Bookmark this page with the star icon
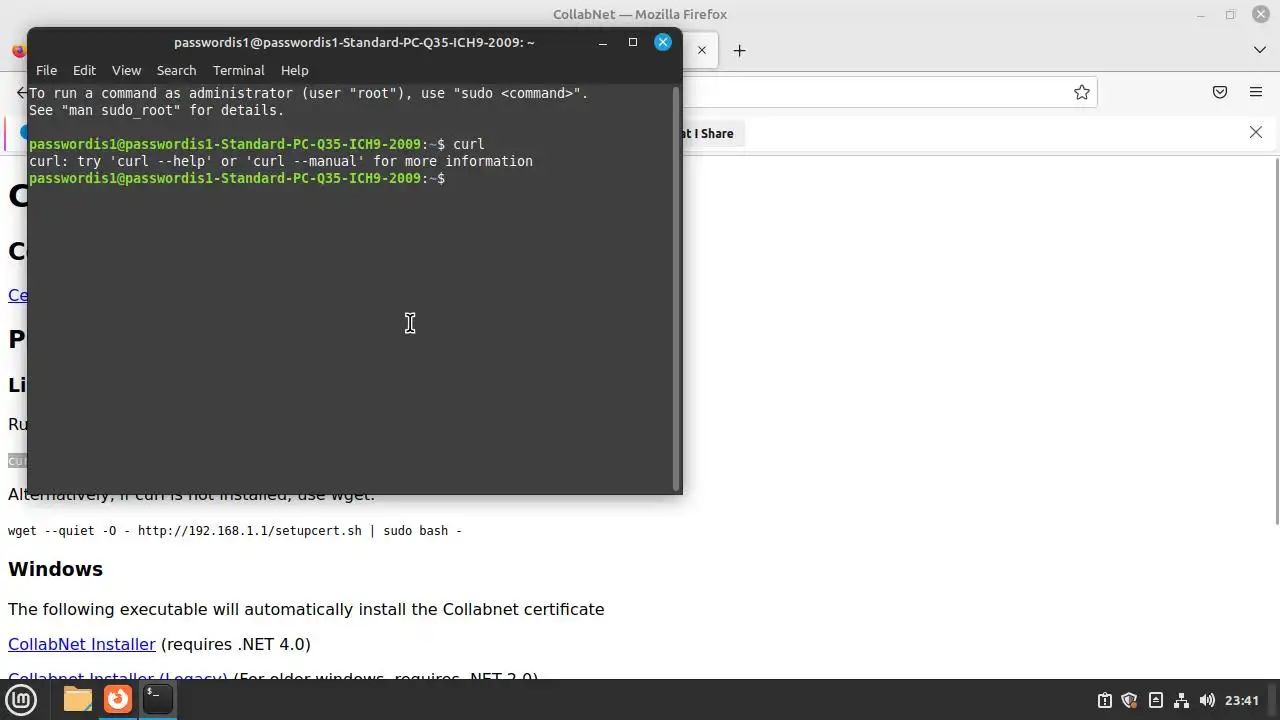 coord(1081,92)
